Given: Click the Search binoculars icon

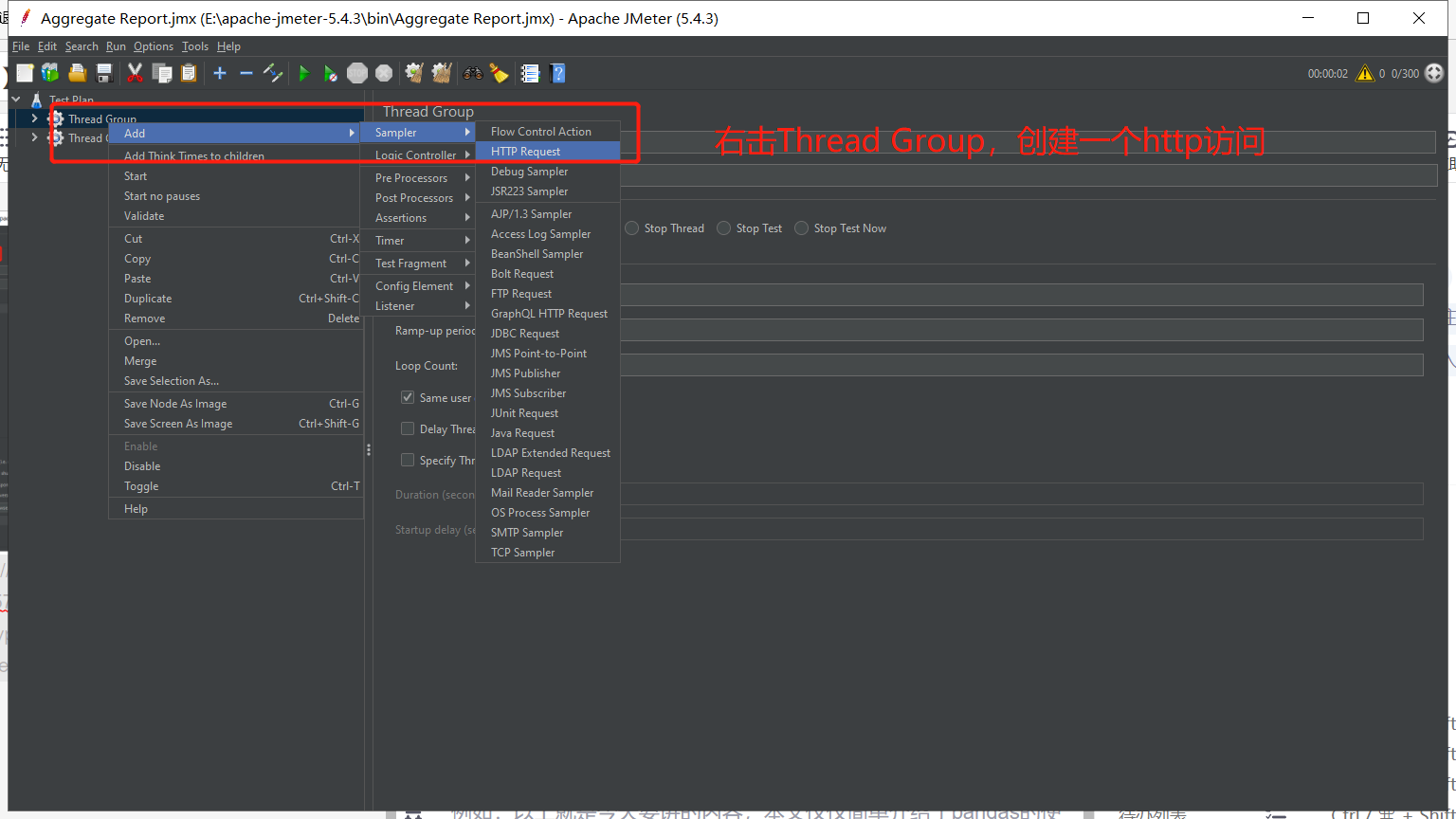Looking at the screenshot, I should pyautogui.click(x=472, y=73).
